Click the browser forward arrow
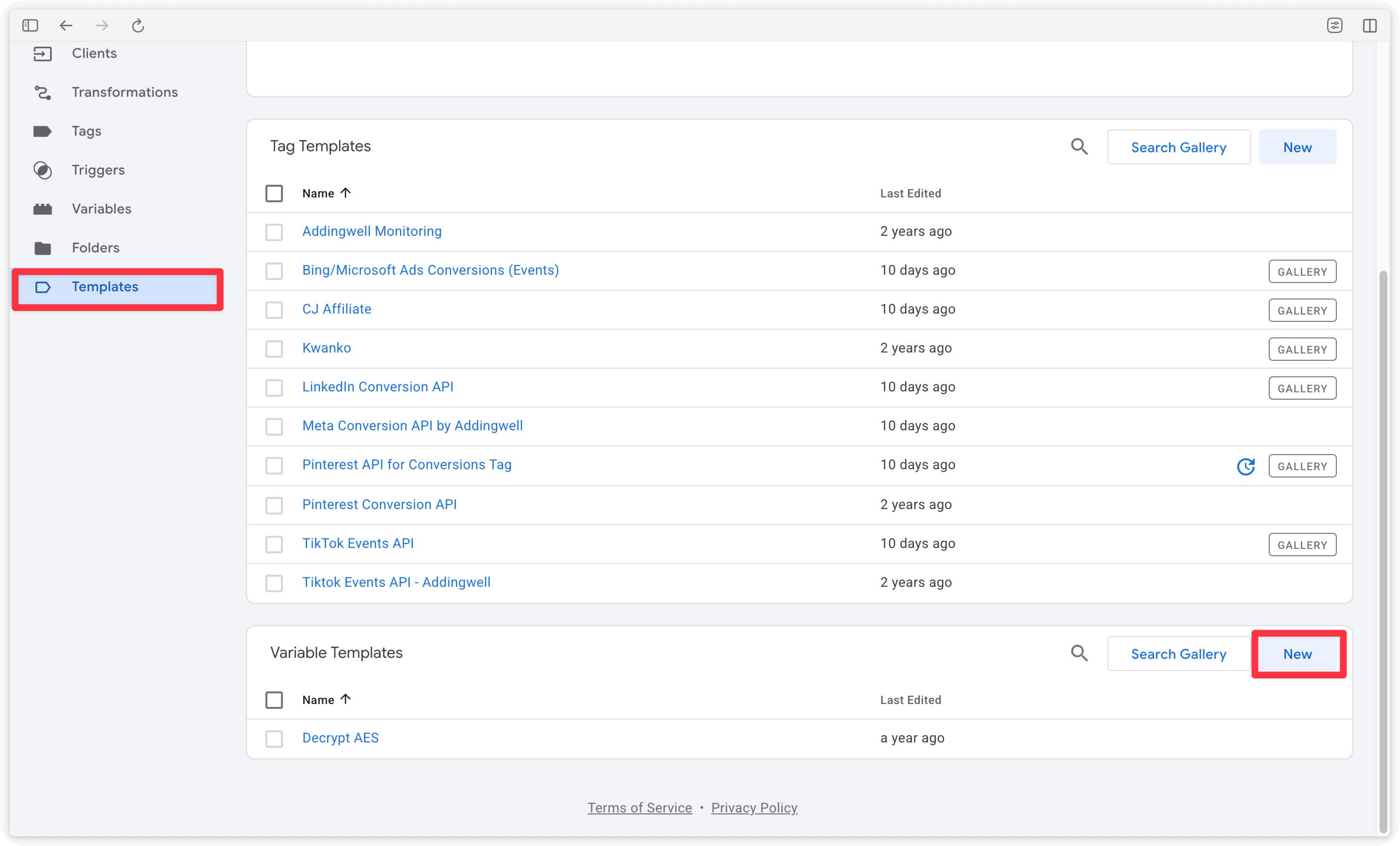Viewport: 1400px width, 846px height. (x=102, y=26)
